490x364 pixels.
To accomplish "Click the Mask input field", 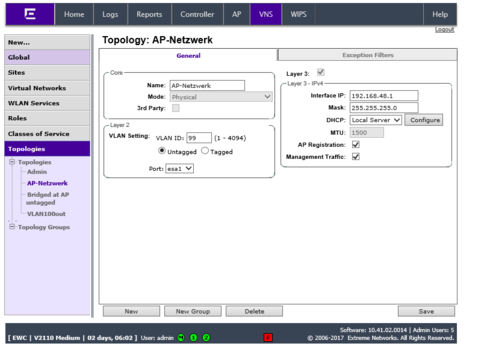I will [x=384, y=108].
